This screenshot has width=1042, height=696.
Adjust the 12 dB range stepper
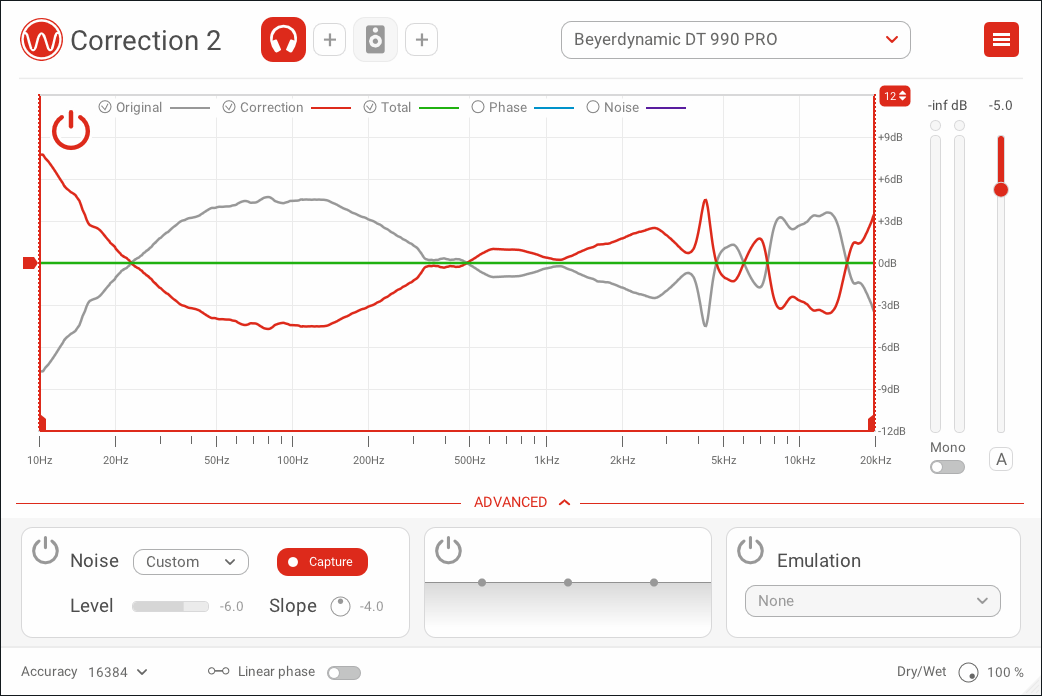[x=895, y=96]
